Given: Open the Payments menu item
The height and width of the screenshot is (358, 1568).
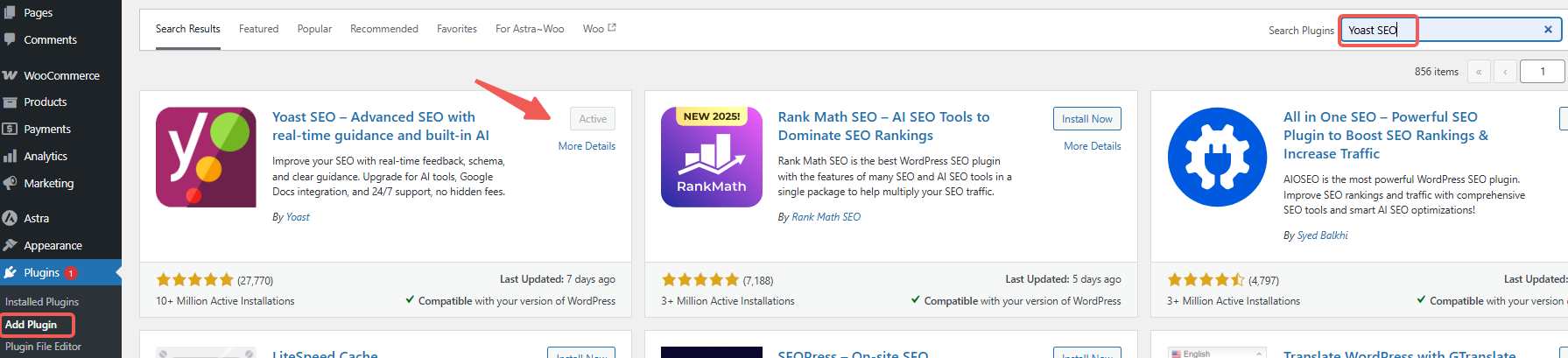Looking at the screenshot, I should [47, 129].
